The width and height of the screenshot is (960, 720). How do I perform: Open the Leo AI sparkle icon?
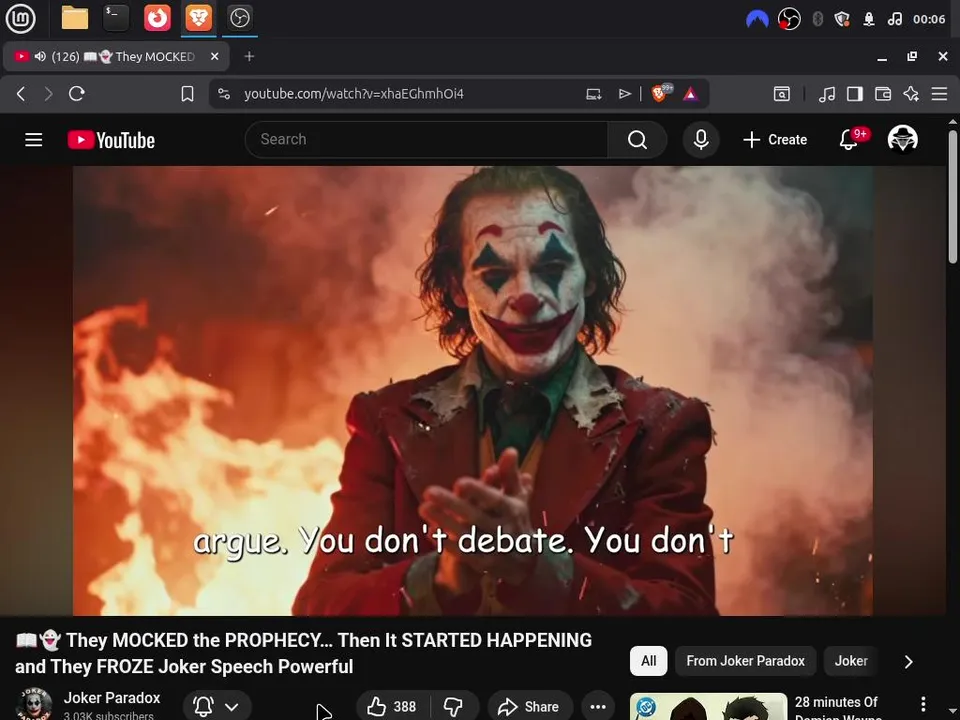(911, 94)
